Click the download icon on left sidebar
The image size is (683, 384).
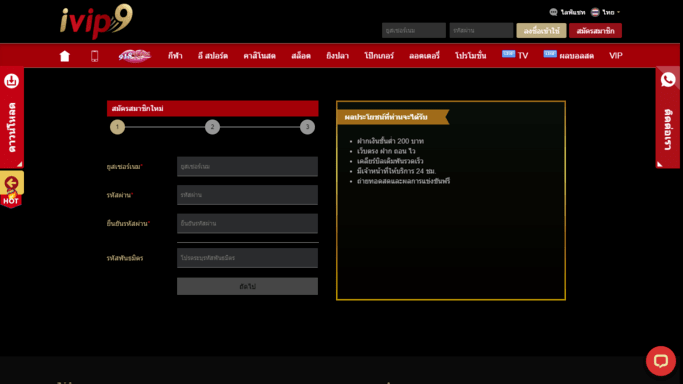point(11,81)
